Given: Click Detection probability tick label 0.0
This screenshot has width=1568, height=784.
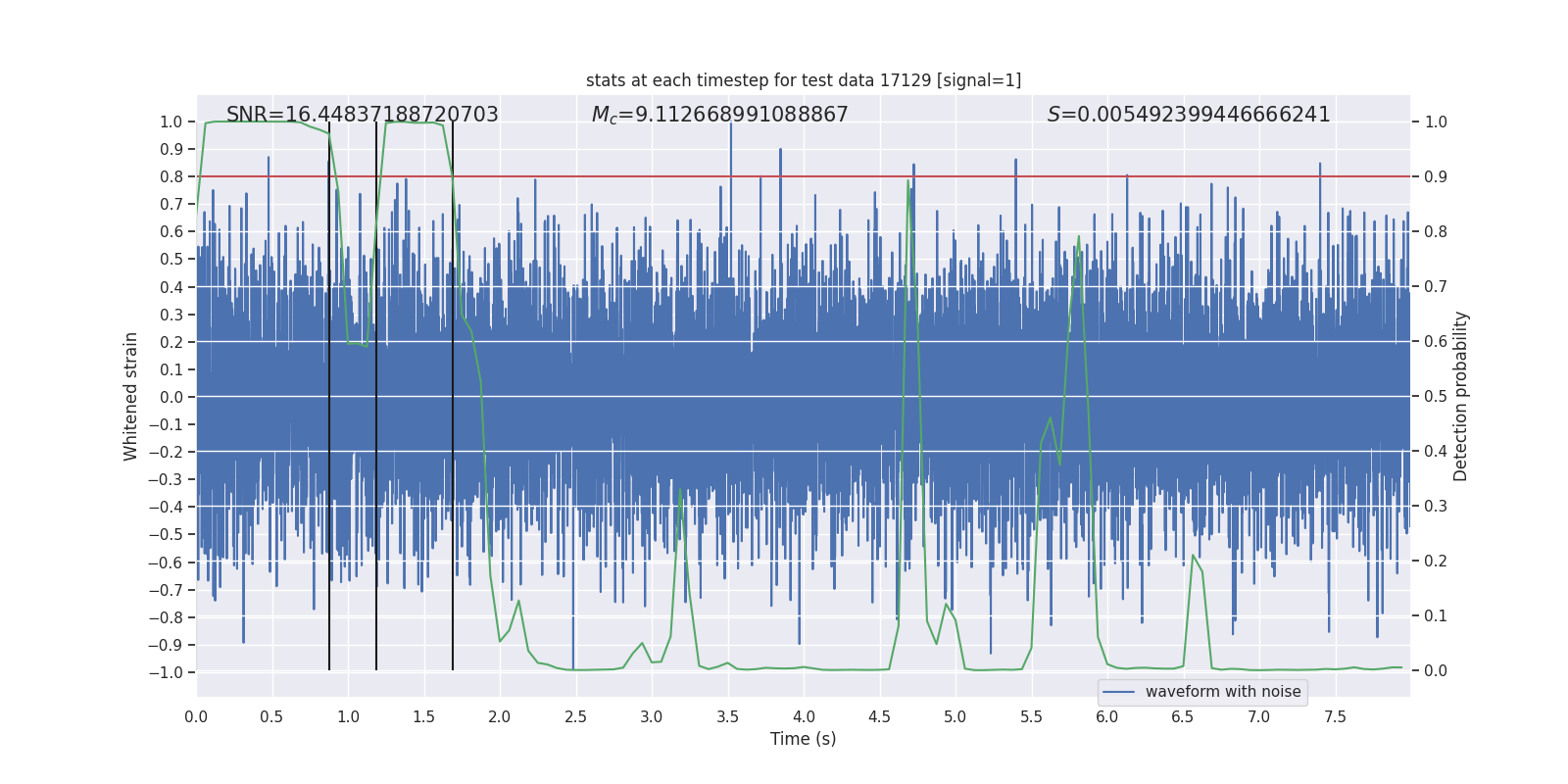Looking at the screenshot, I should [1436, 671].
